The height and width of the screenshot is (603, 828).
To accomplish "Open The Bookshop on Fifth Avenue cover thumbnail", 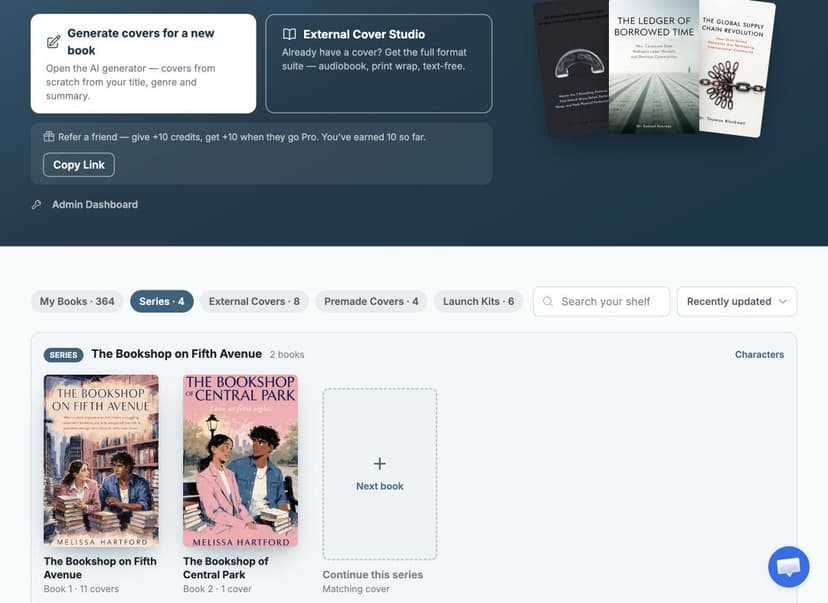I will click(x=101, y=460).
